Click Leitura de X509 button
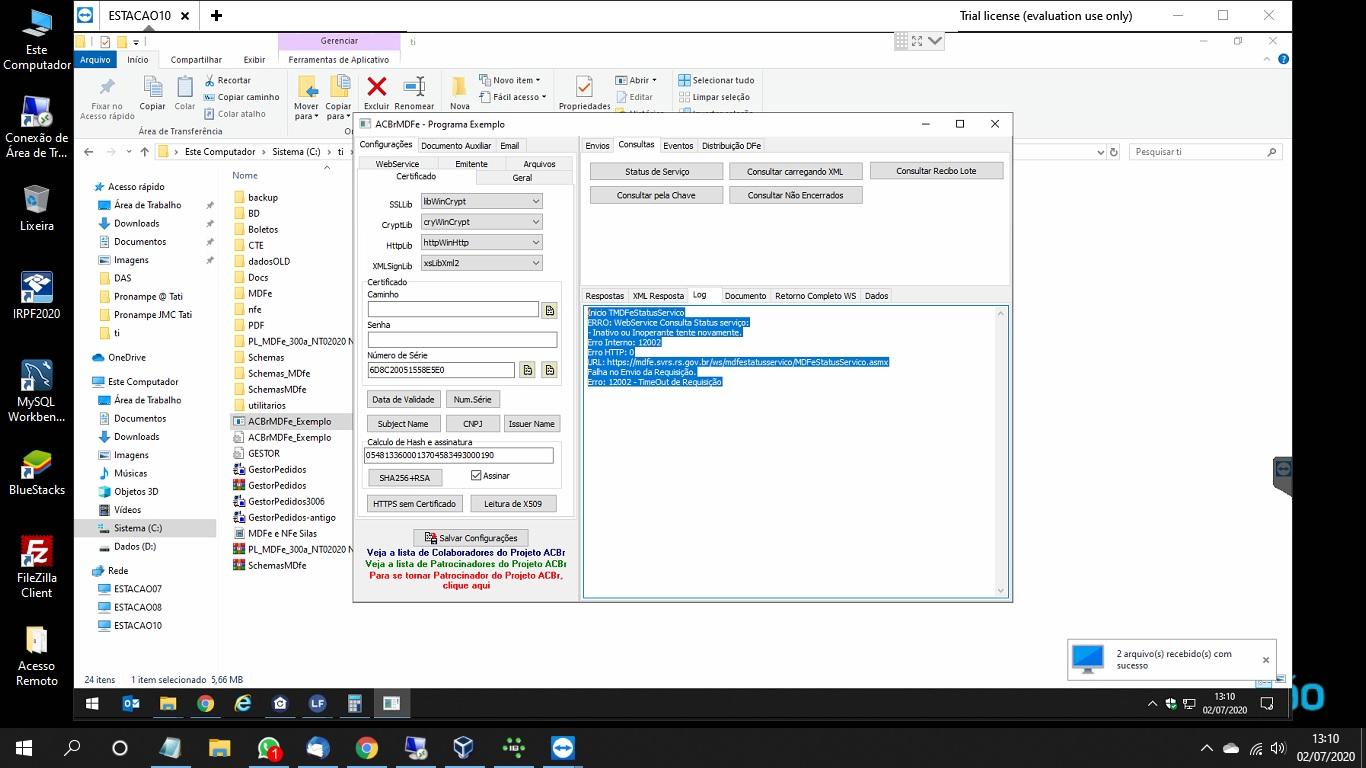The height and width of the screenshot is (768, 1366). coord(513,503)
